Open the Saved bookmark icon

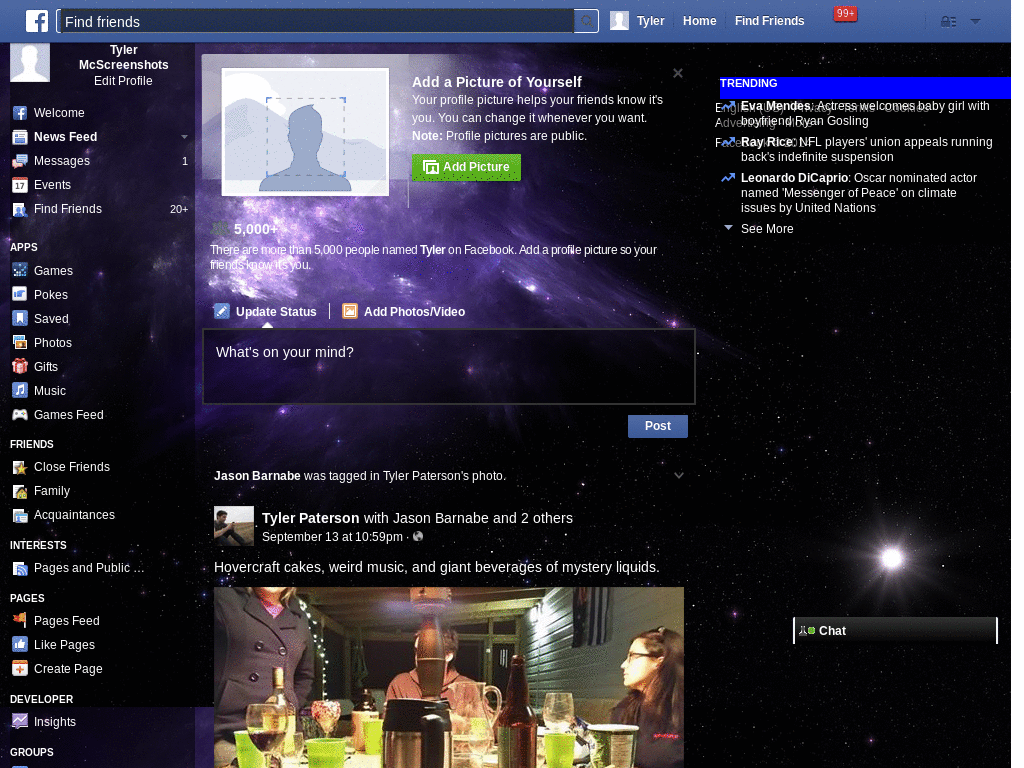[20, 319]
